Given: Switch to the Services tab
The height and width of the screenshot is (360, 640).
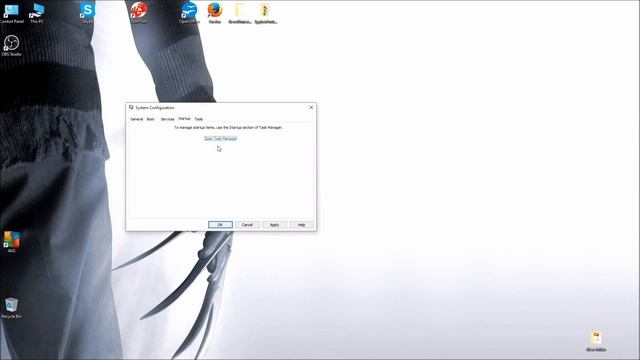Looking at the screenshot, I should 167,119.
